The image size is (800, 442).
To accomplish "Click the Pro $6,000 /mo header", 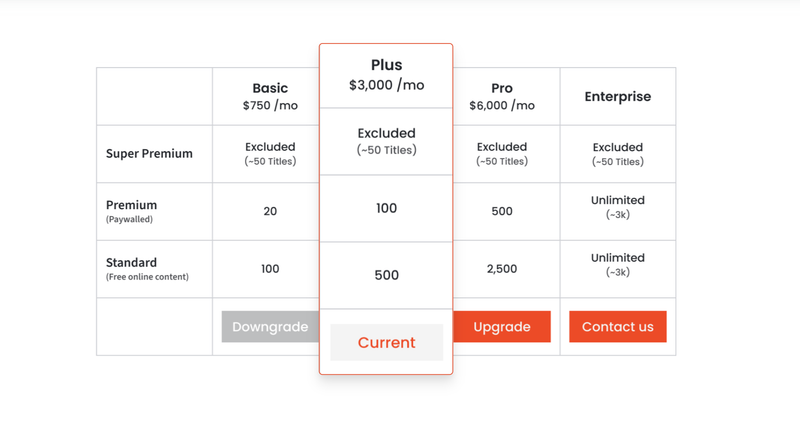I will pyautogui.click(x=502, y=96).
